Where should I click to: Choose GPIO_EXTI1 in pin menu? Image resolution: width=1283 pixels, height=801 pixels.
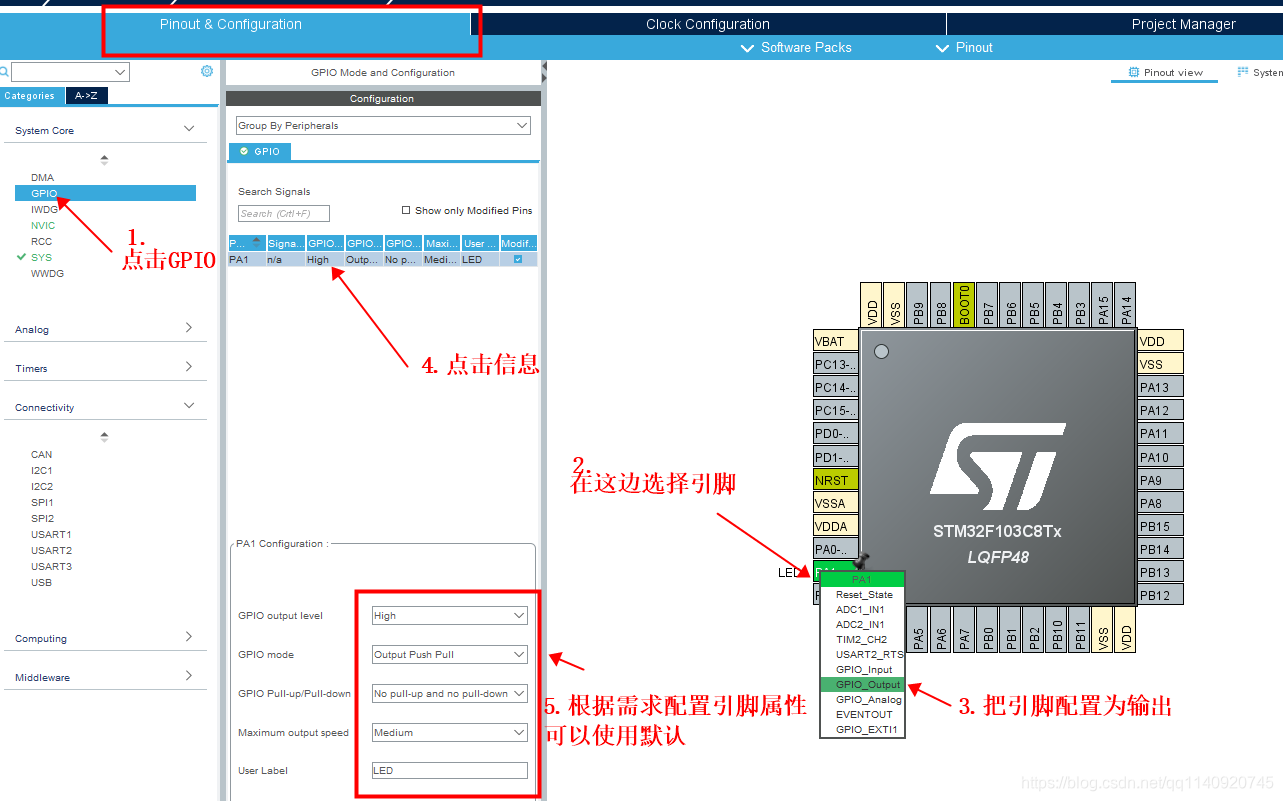[862, 730]
